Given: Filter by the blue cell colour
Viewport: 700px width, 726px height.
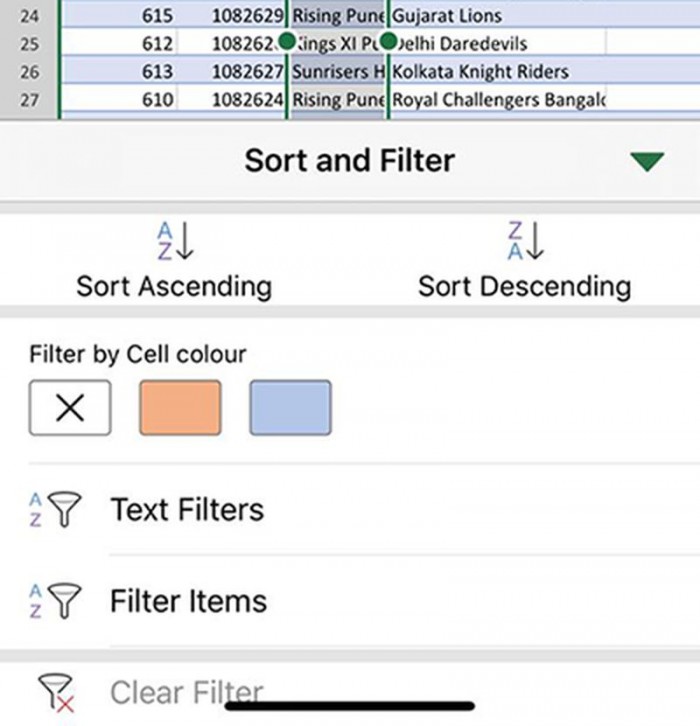Looking at the screenshot, I should 290,407.
